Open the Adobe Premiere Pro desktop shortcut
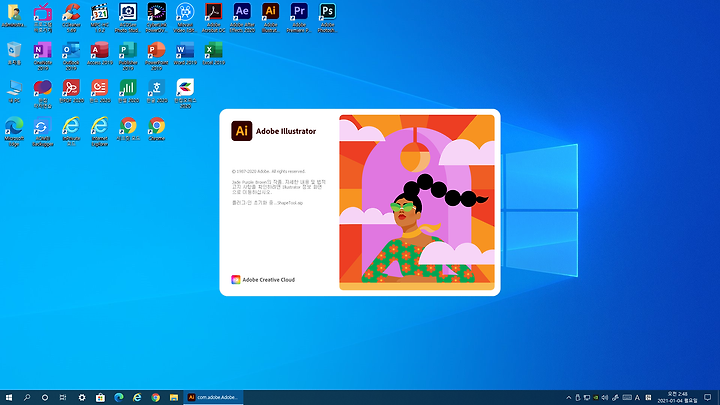Screen dimensions: 720x405 pyautogui.click(x=299, y=17)
